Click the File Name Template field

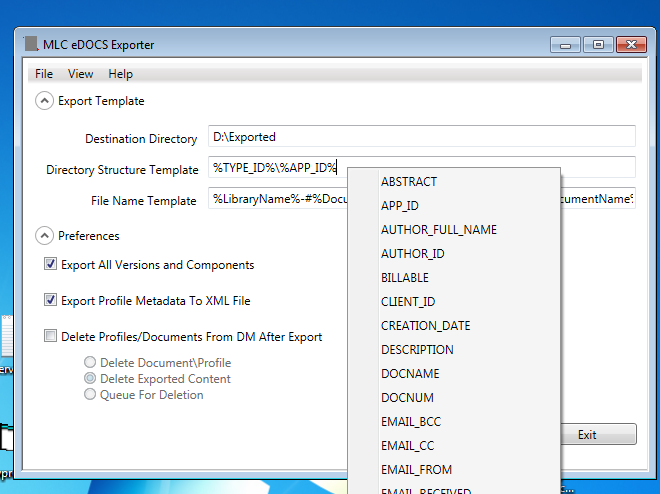421,199
